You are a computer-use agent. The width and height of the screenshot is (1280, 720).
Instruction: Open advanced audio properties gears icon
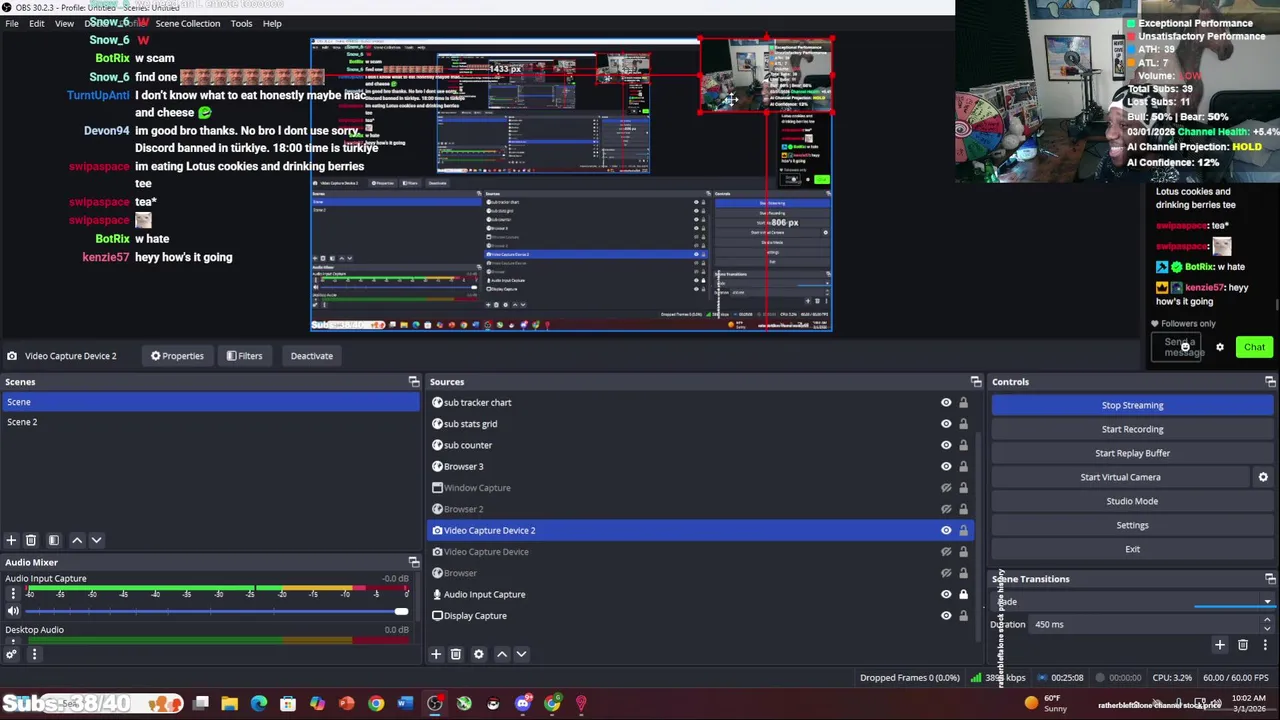click(x=11, y=655)
